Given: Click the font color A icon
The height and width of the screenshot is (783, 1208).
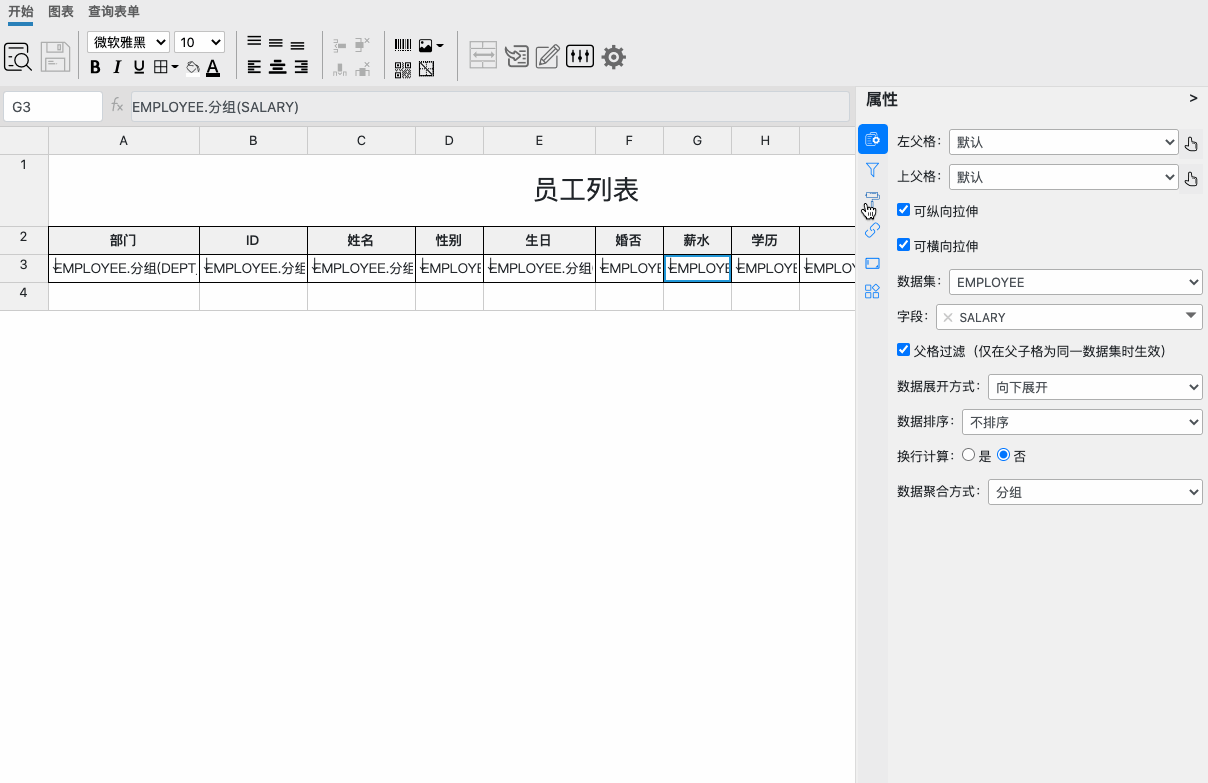Looking at the screenshot, I should (213, 68).
